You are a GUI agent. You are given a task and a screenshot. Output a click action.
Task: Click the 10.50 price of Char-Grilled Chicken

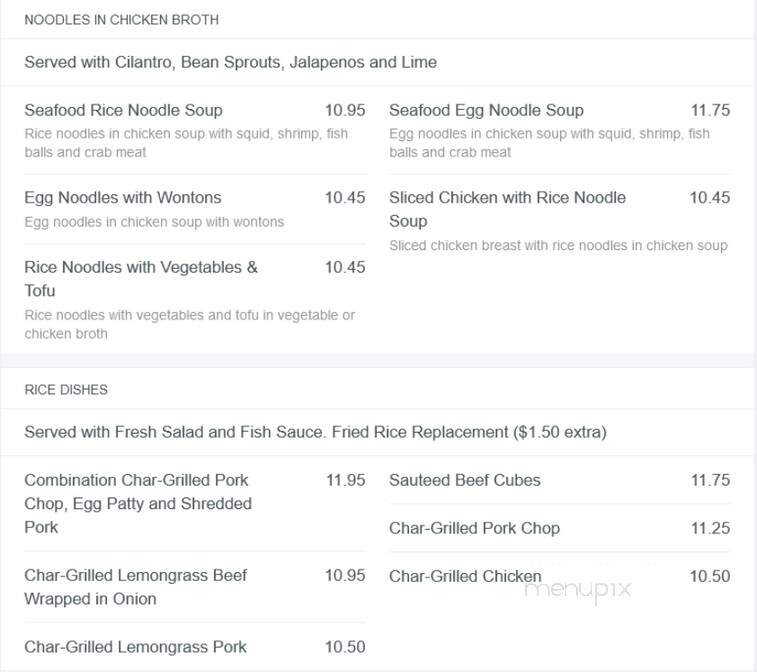pos(710,576)
